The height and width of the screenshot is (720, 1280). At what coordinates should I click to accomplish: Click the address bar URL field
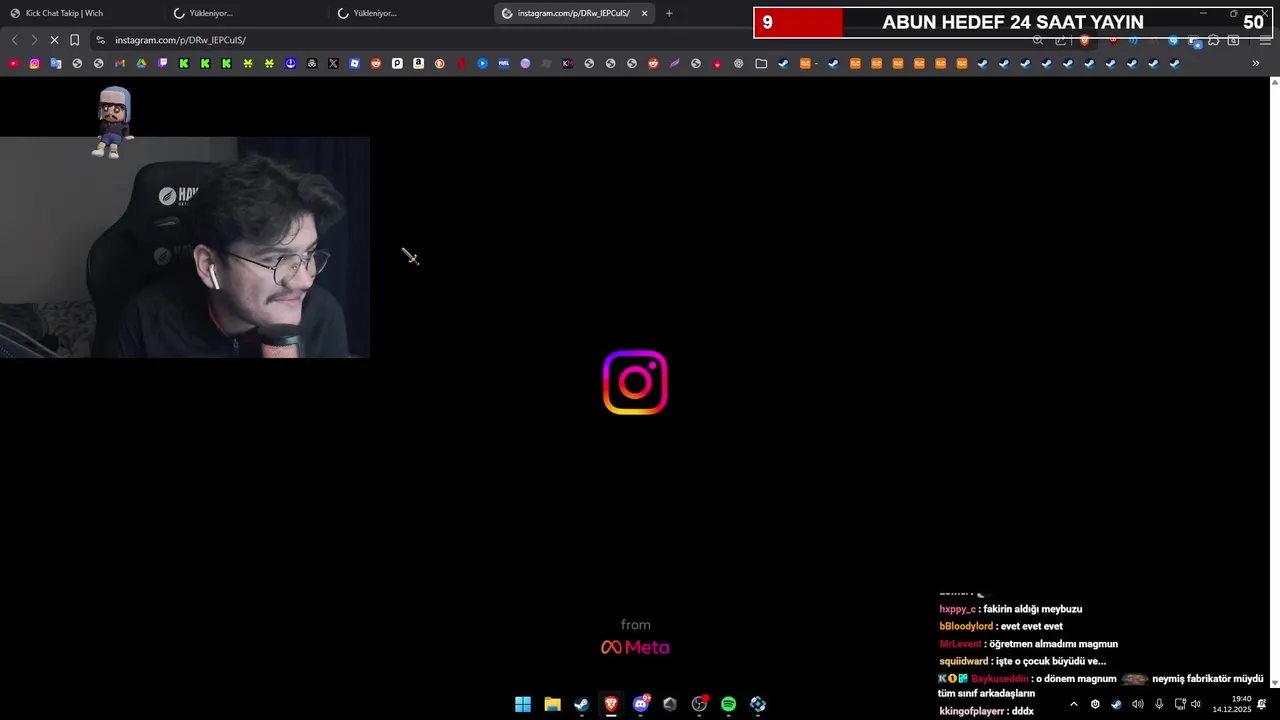pyautogui.click(x=560, y=40)
